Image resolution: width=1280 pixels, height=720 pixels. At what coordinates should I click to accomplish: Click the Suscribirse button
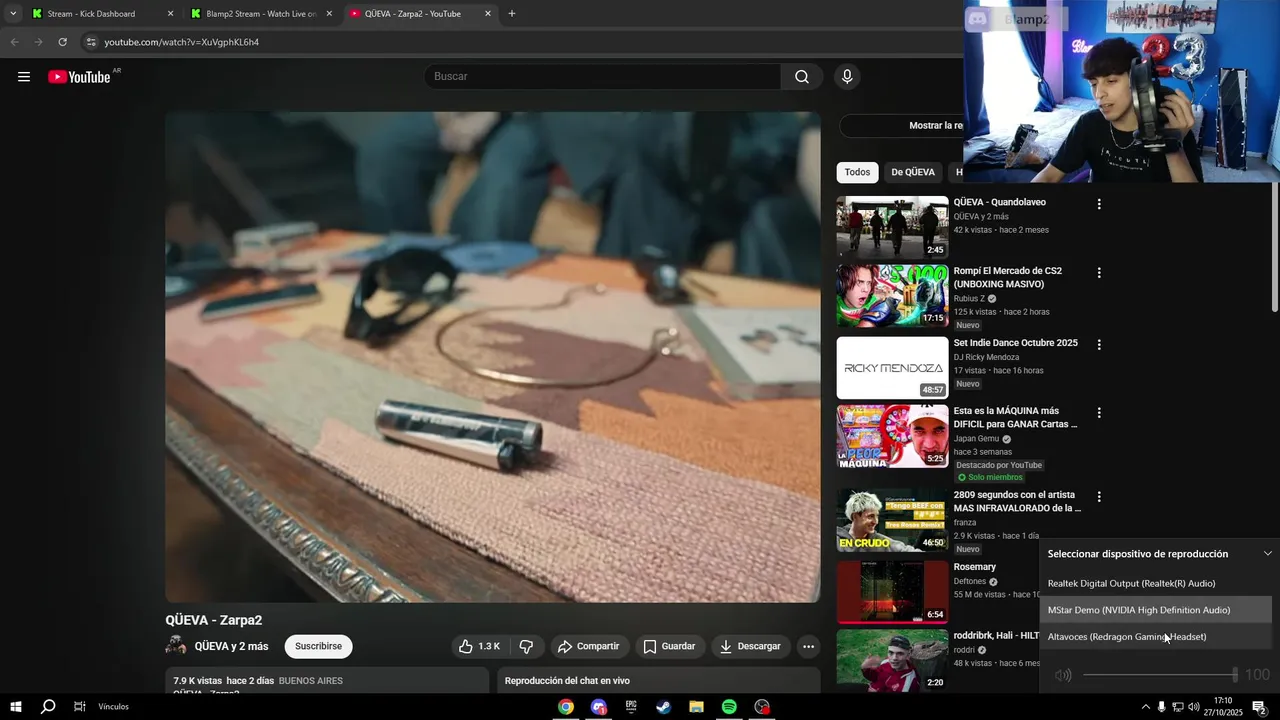318,646
